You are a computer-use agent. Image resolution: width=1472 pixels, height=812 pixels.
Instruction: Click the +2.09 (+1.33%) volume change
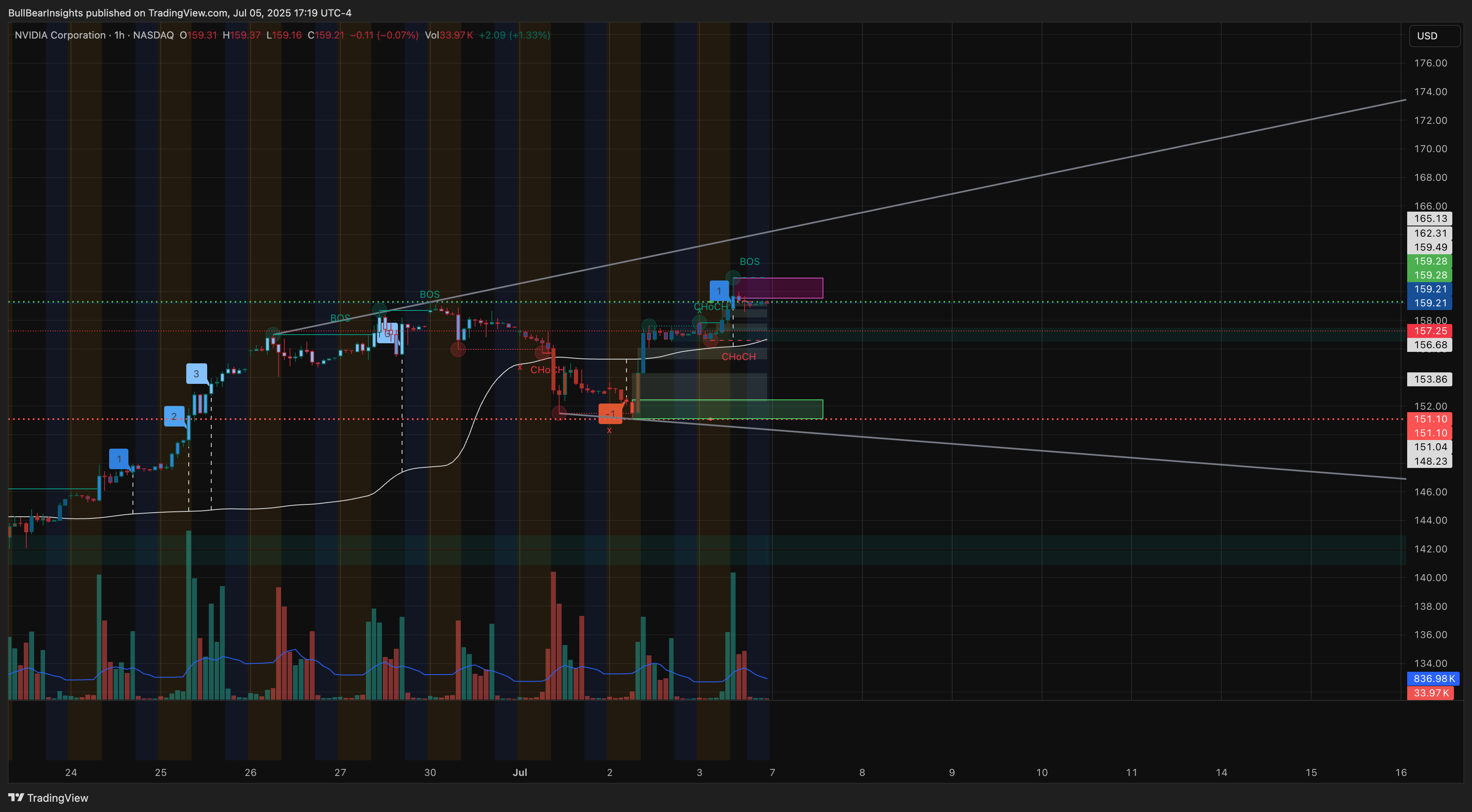point(514,35)
